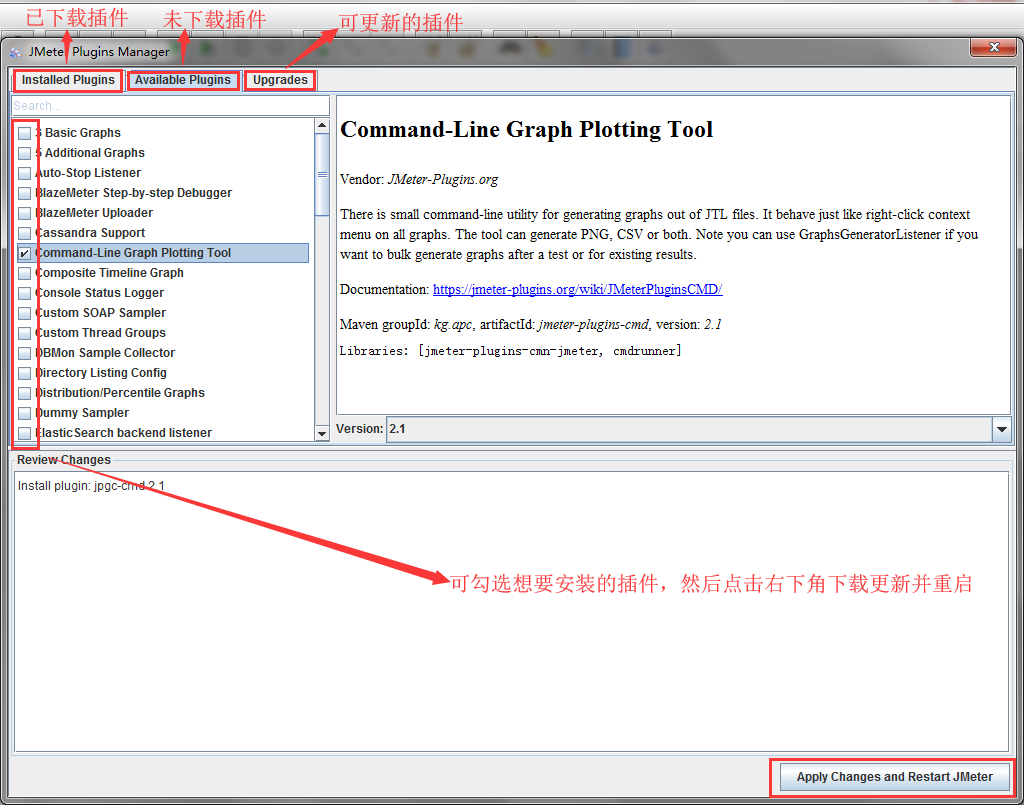
Task: Open the JMeterPluginsCMD documentation link
Action: click(x=577, y=289)
